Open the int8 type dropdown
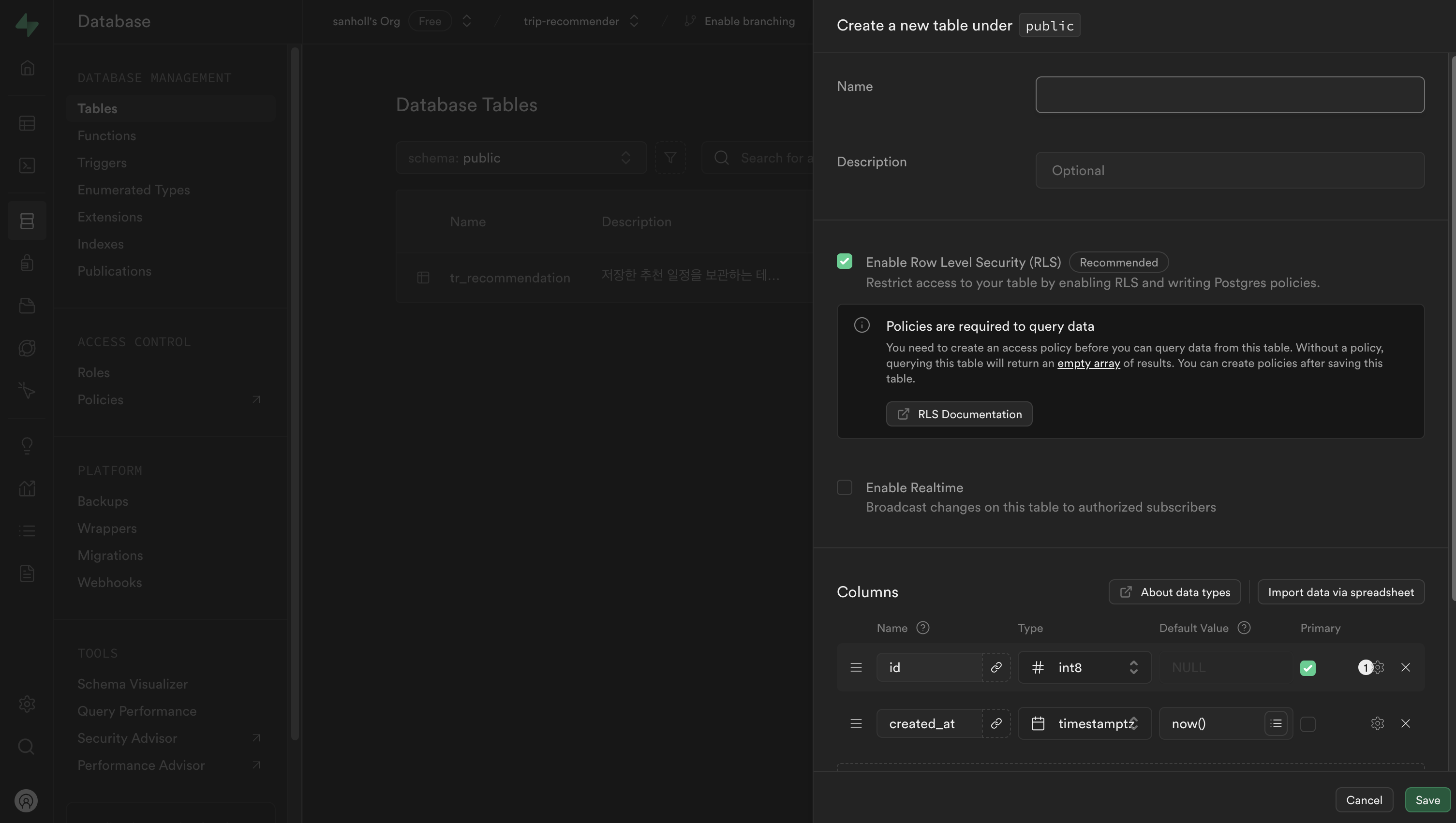This screenshot has width=1456, height=823. (x=1084, y=667)
